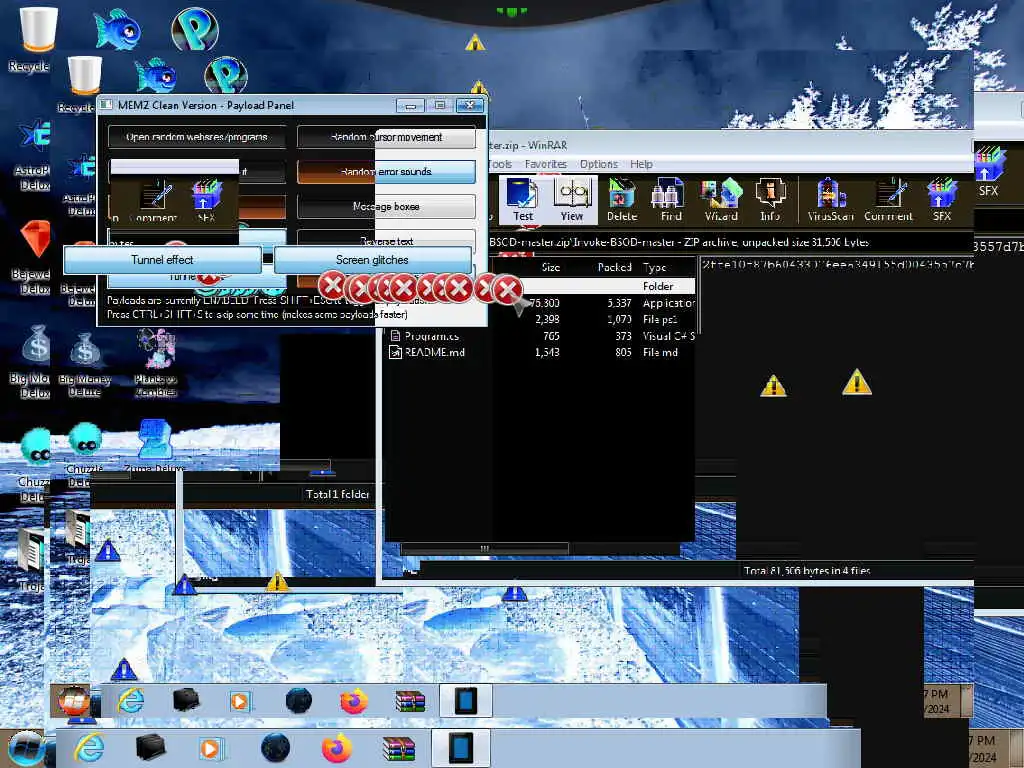Click the blue Windows Start orb
Viewport: 1024px width, 768px height.
click(x=25, y=749)
